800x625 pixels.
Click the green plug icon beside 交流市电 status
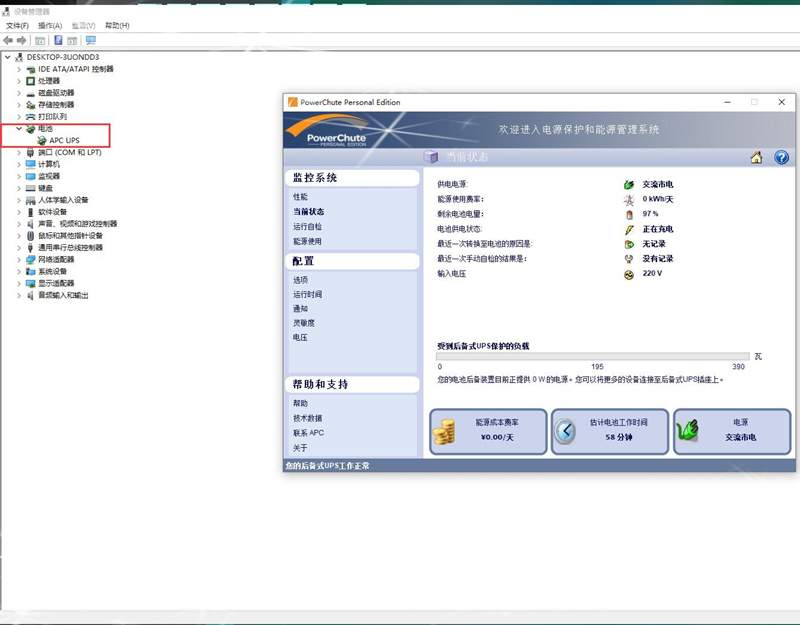[629, 185]
